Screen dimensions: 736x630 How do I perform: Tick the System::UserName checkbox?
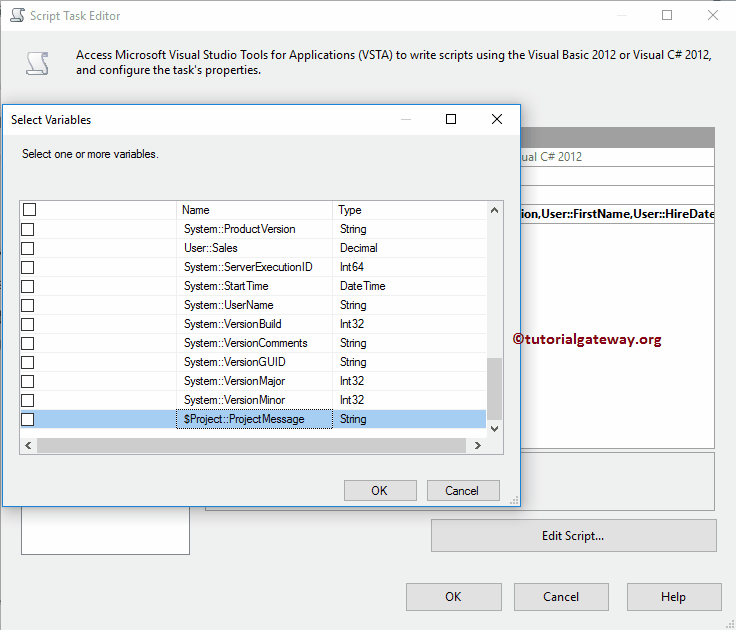coord(28,305)
